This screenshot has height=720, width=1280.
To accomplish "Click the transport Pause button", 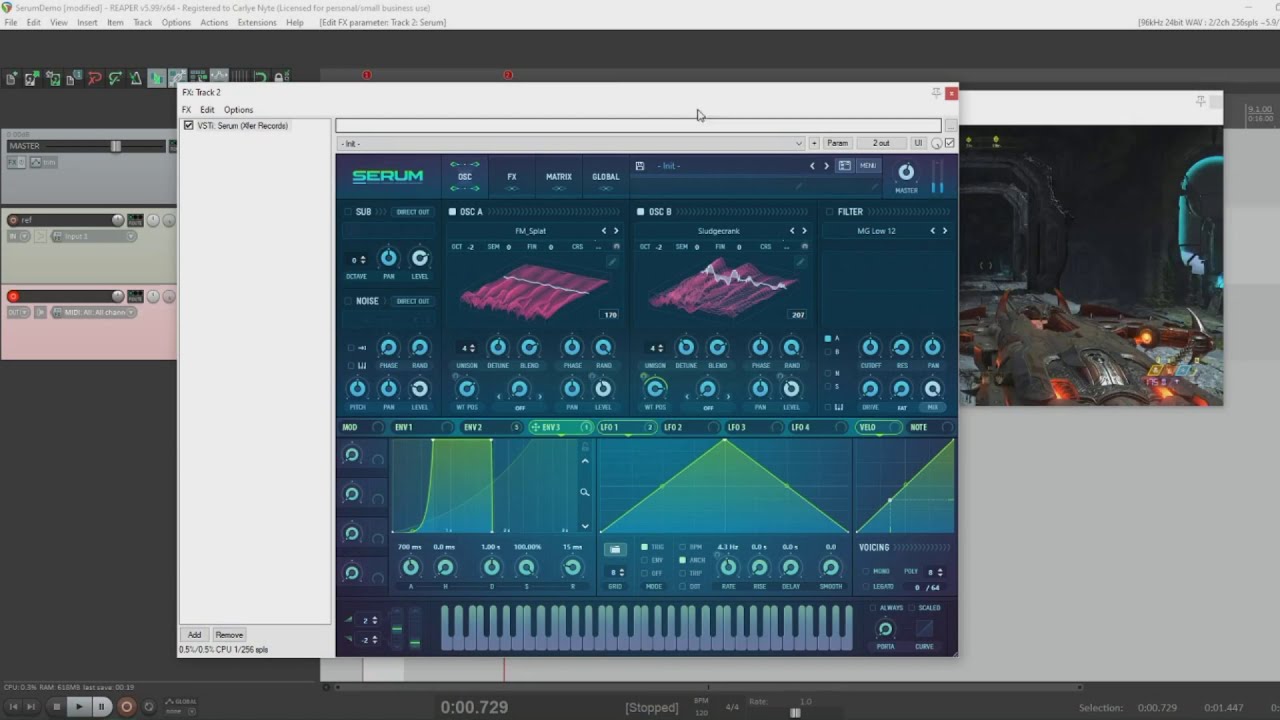I will pyautogui.click(x=101, y=707).
